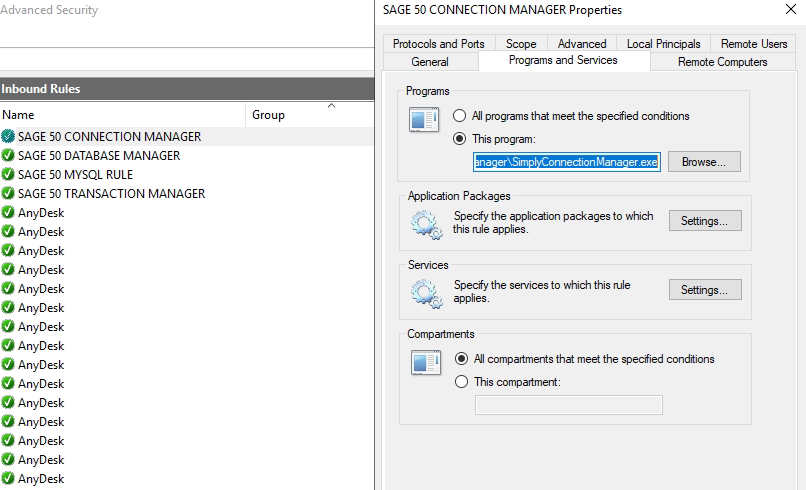Close the Properties dialog
This screenshot has height=490, width=806.
791,9
